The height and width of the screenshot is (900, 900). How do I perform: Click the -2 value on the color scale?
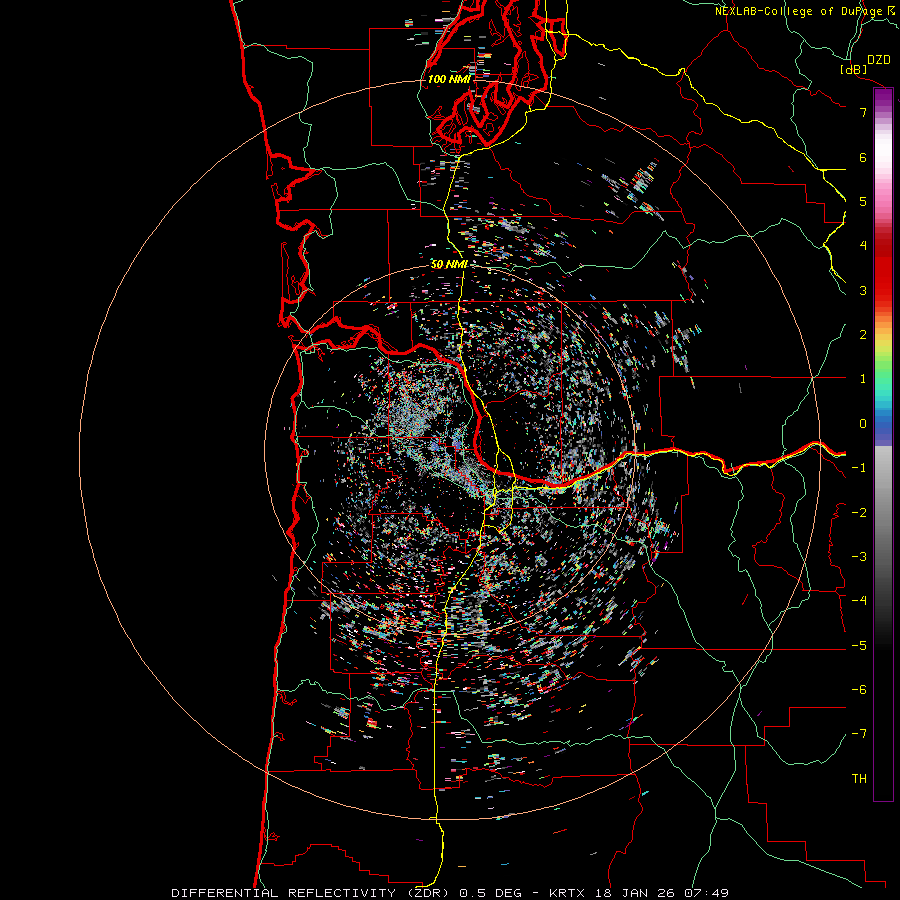tap(859, 513)
